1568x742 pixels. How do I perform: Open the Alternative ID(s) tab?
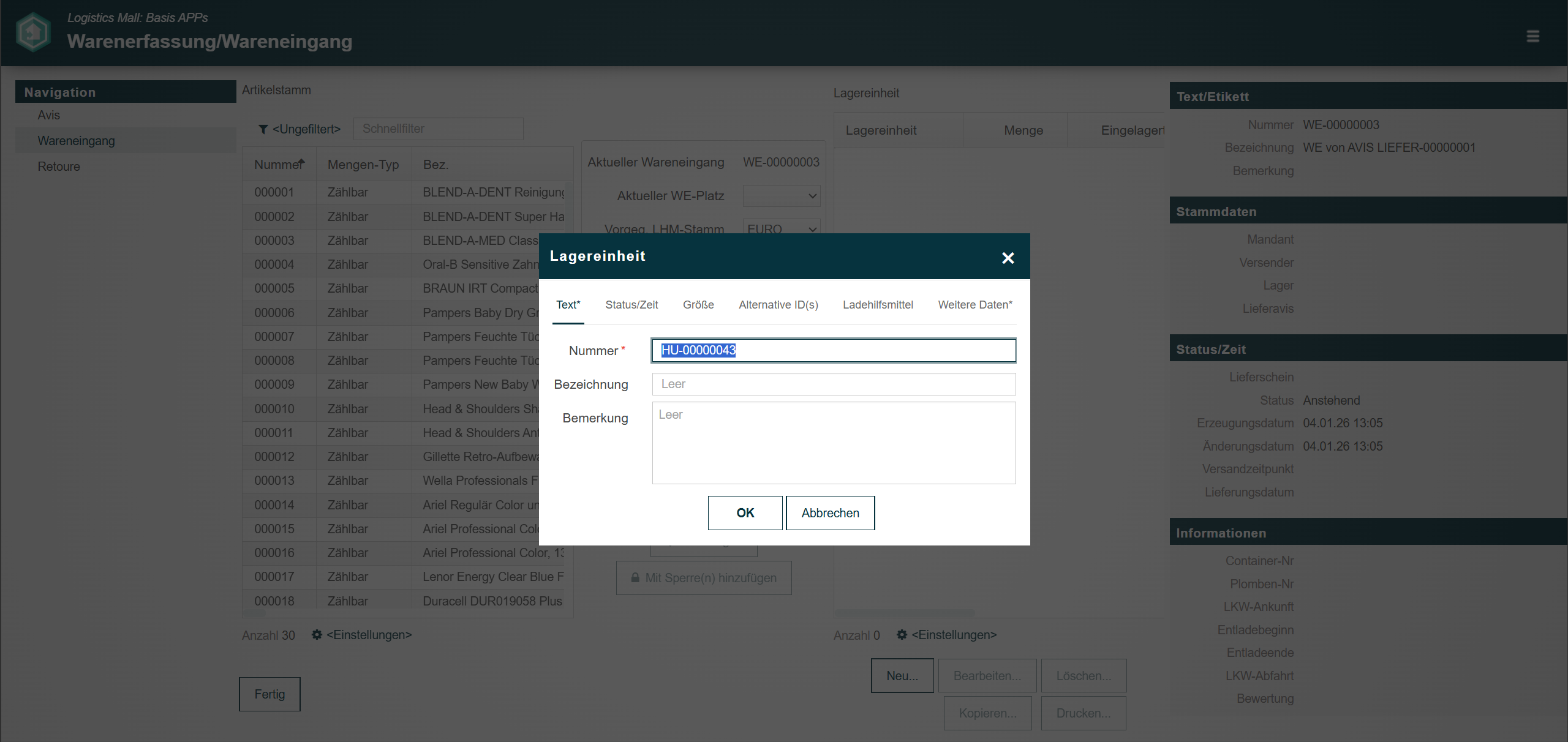(x=778, y=305)
